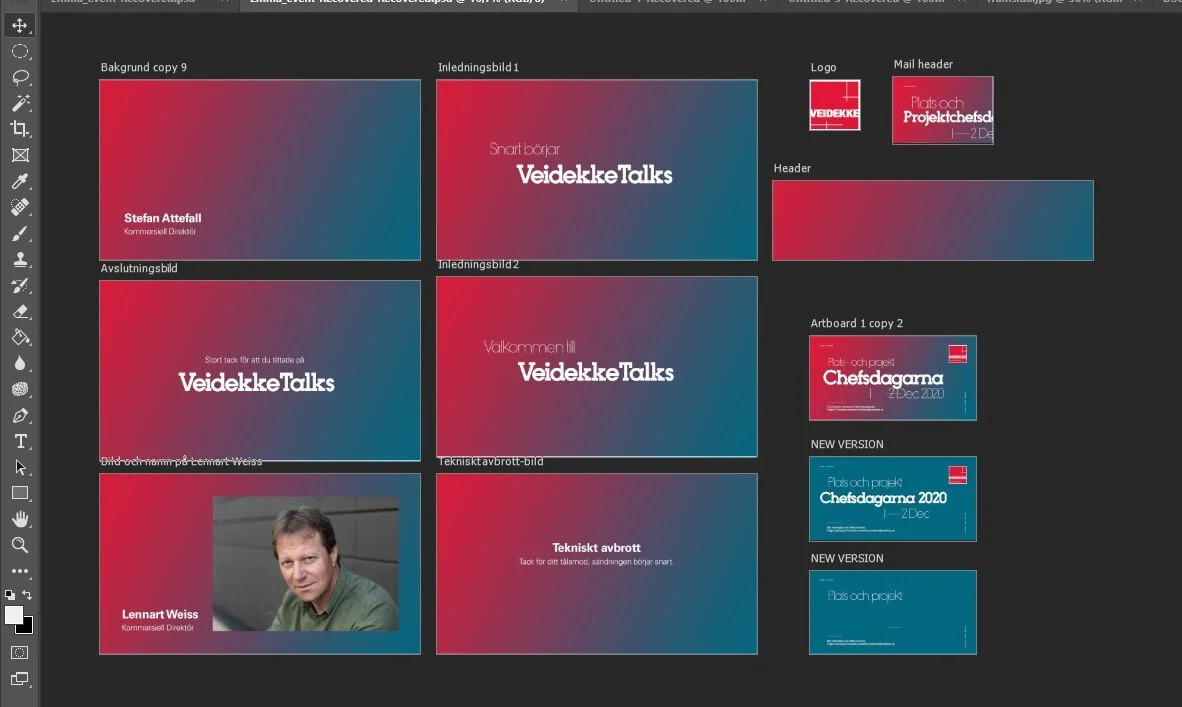Select the Tekniskt avbrott-bild artboard label
This screenshot has width=1182, height=707.
point(490,461)
